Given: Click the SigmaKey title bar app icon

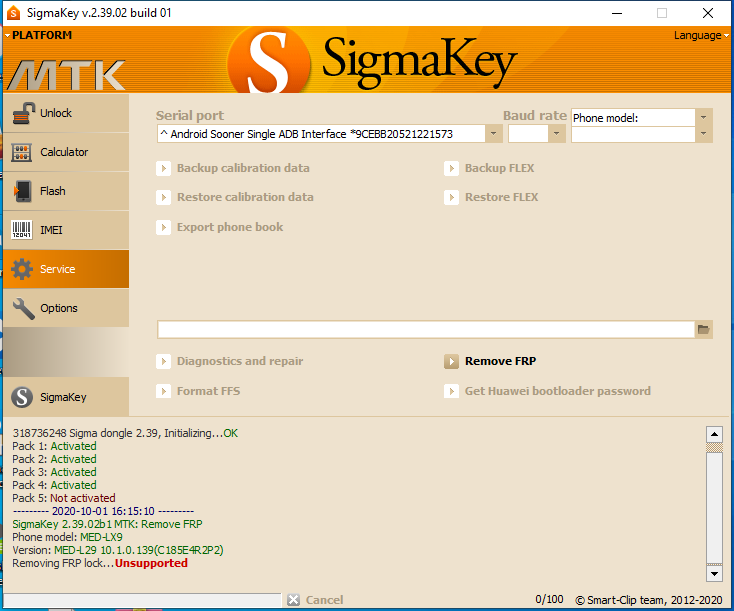Looking at the screenshot, I should (14, 13).
